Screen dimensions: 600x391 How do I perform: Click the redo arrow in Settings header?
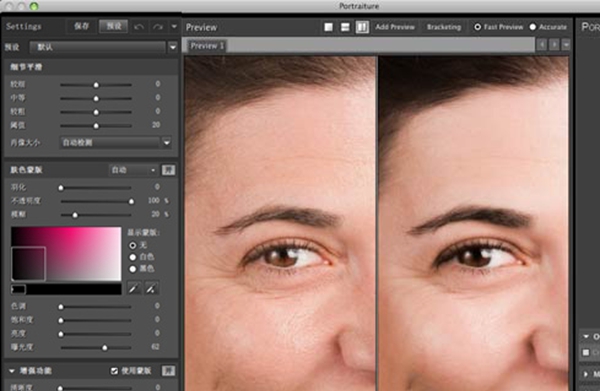click(158, 27)
